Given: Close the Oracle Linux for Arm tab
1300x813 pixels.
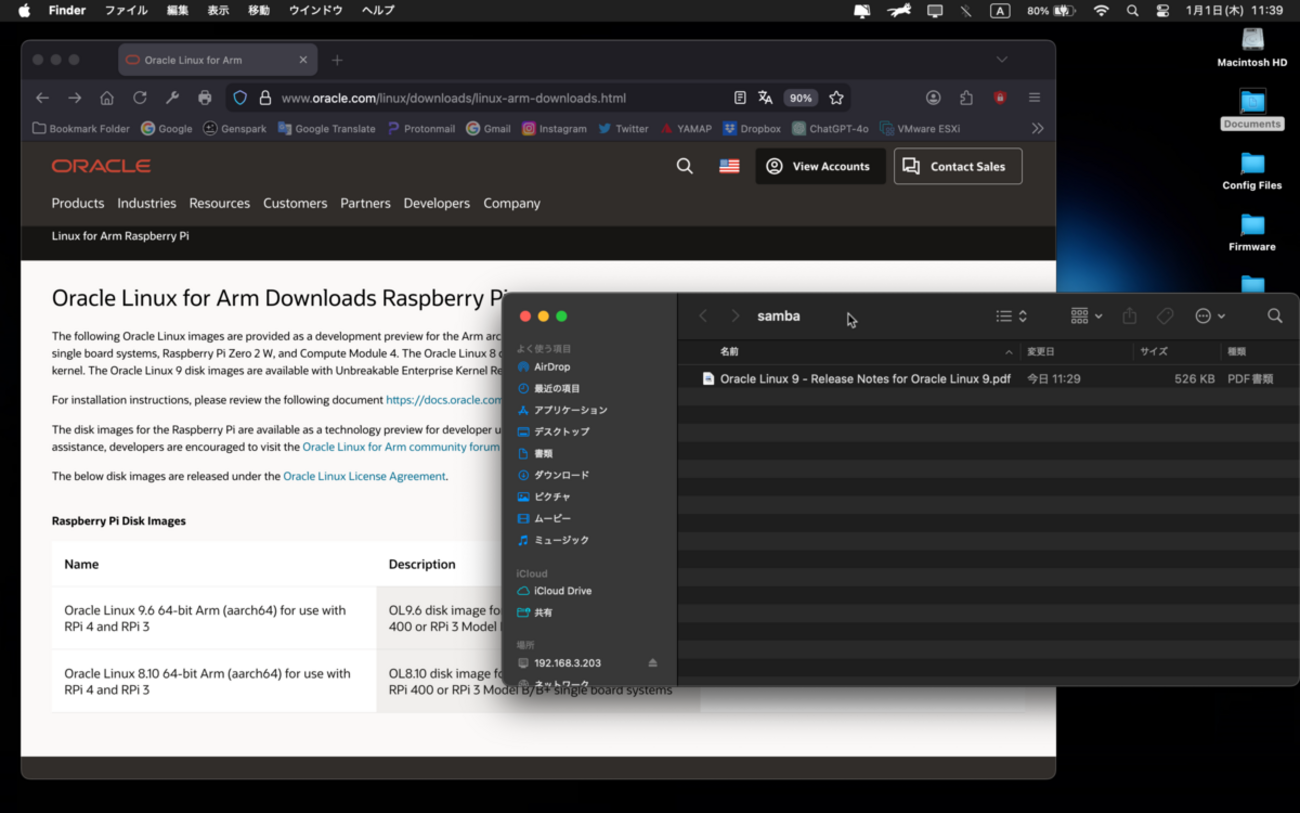Looking at the screenshot, I should 303,60.
